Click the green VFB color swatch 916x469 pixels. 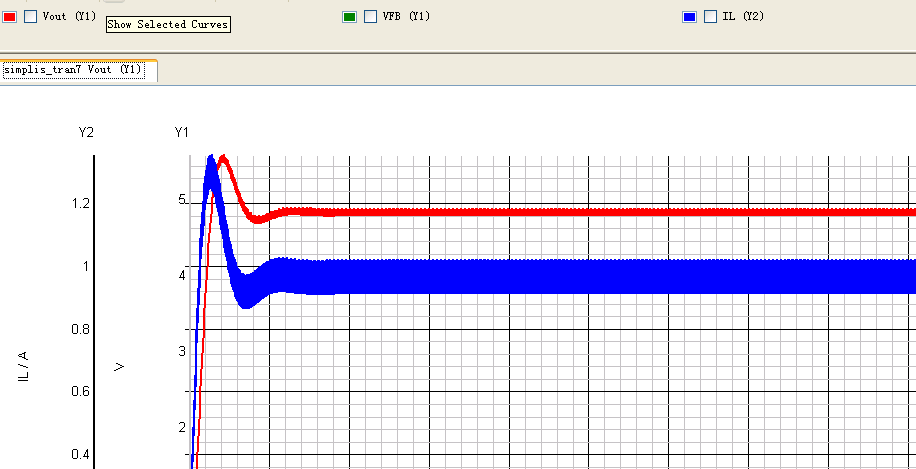350,16
